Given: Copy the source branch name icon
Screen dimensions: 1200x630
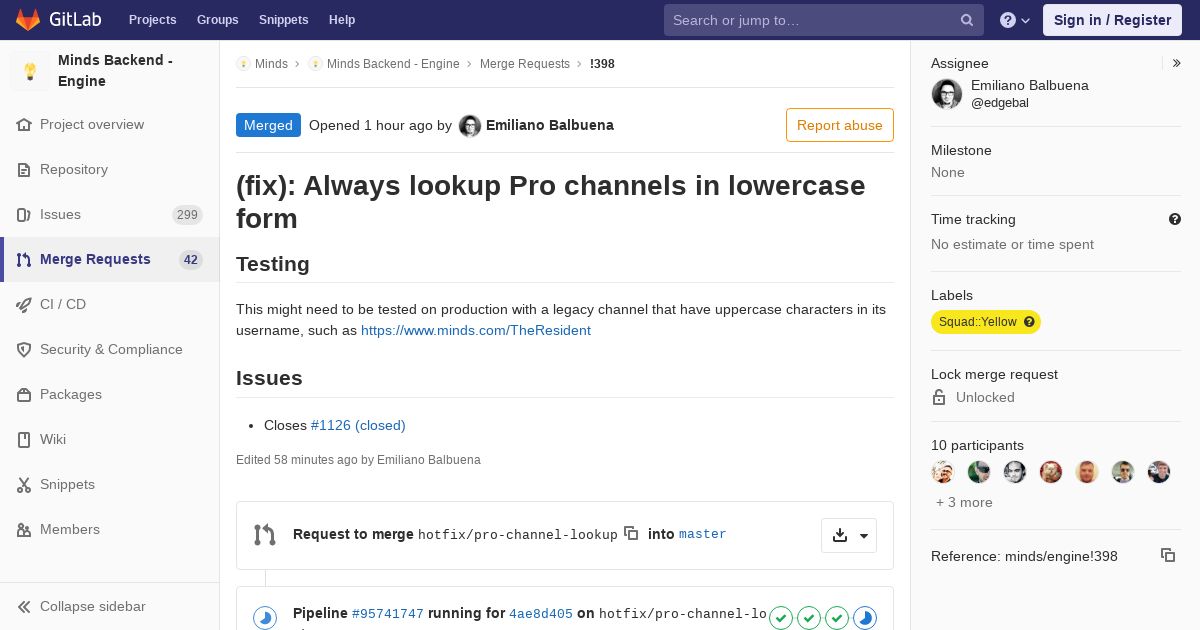Looking at the screenshot, I should [x=631, y=533].
